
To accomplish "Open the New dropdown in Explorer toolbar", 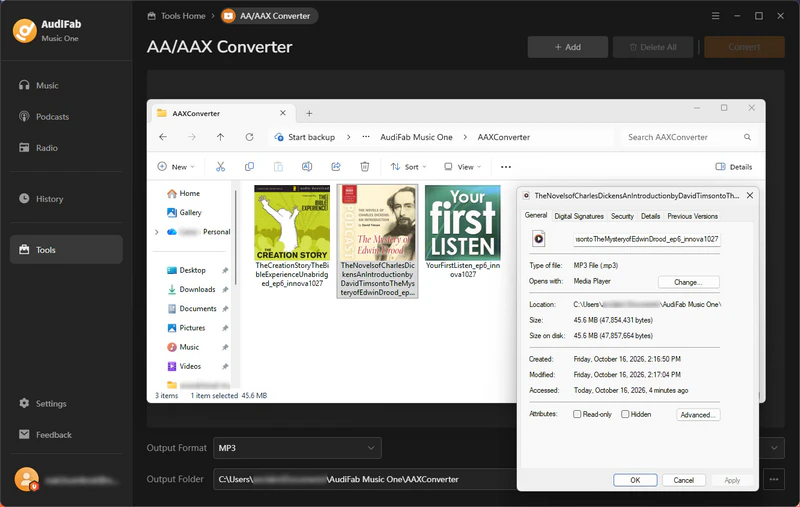I will pos(176,167).
